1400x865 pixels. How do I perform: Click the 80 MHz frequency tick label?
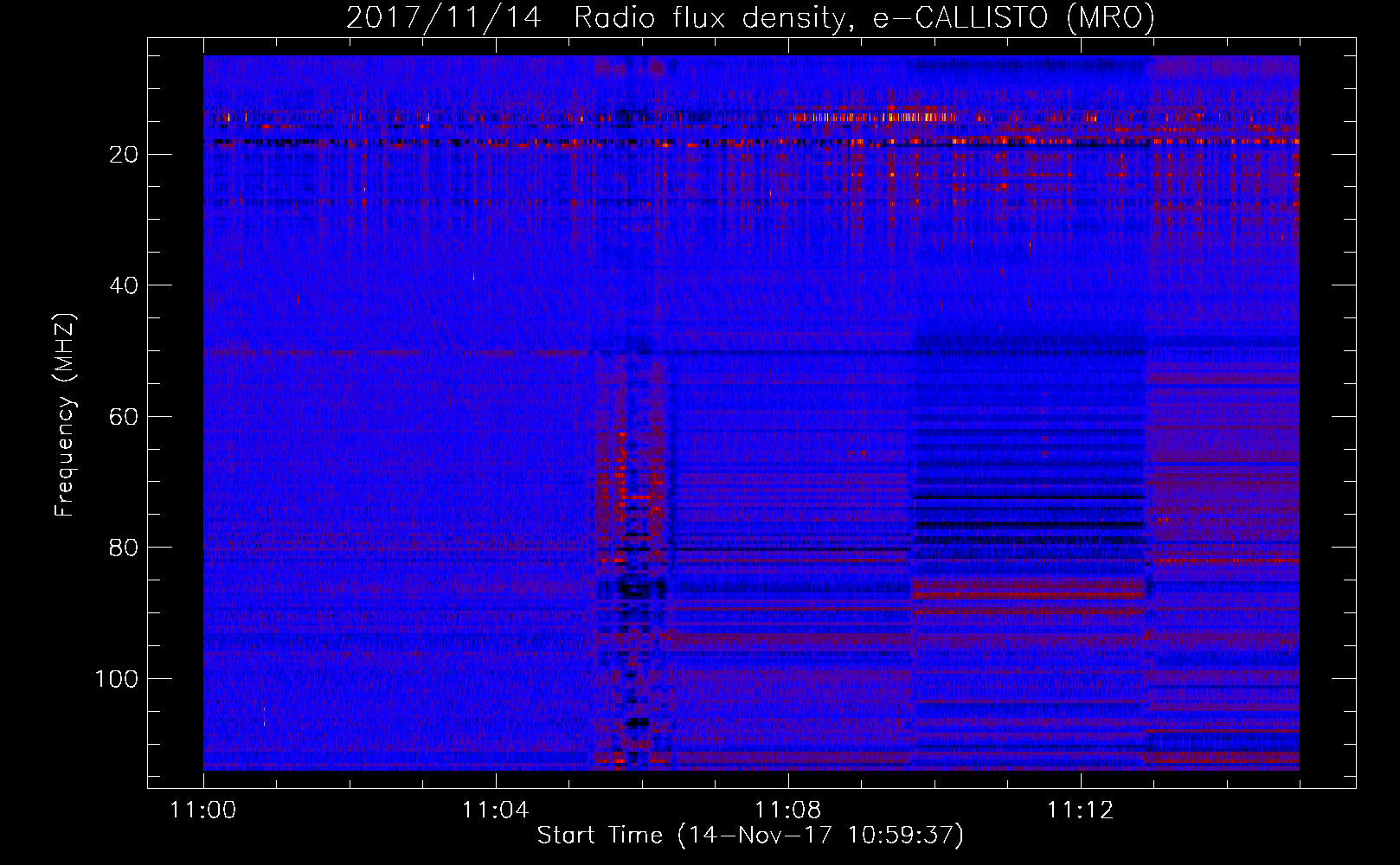coord(125,548)
